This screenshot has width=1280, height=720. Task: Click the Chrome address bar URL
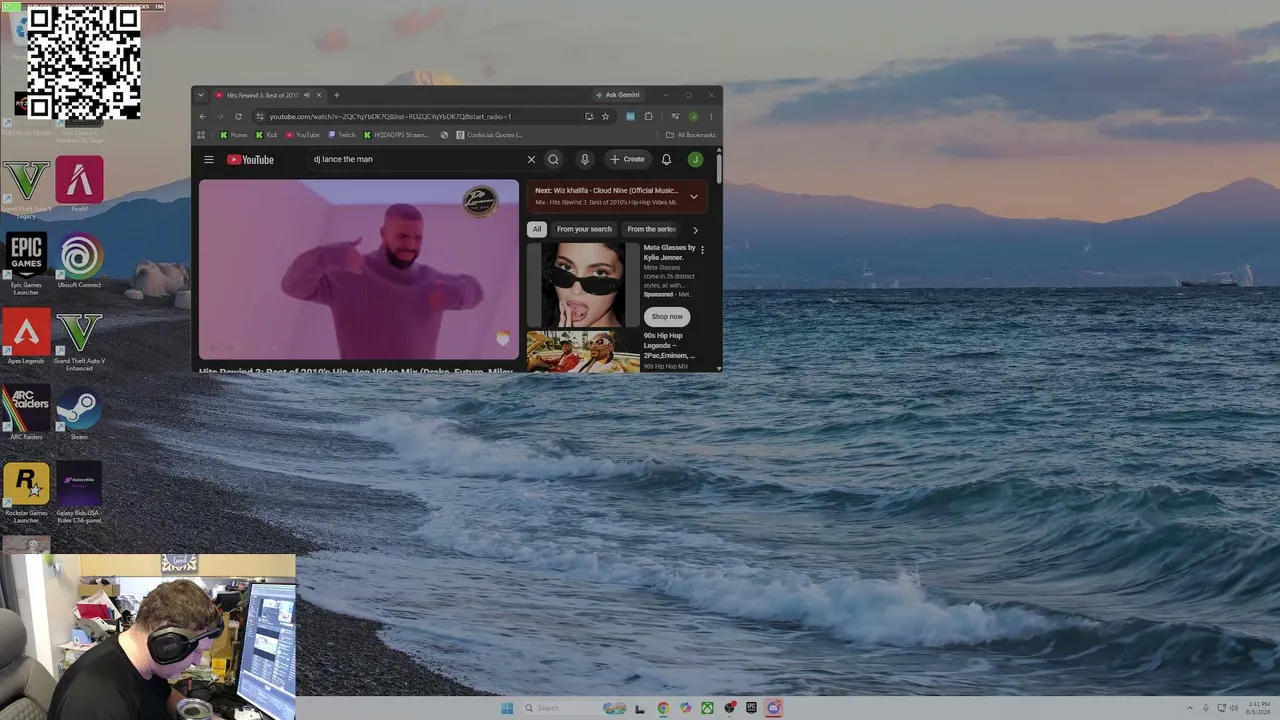point(390,116)
